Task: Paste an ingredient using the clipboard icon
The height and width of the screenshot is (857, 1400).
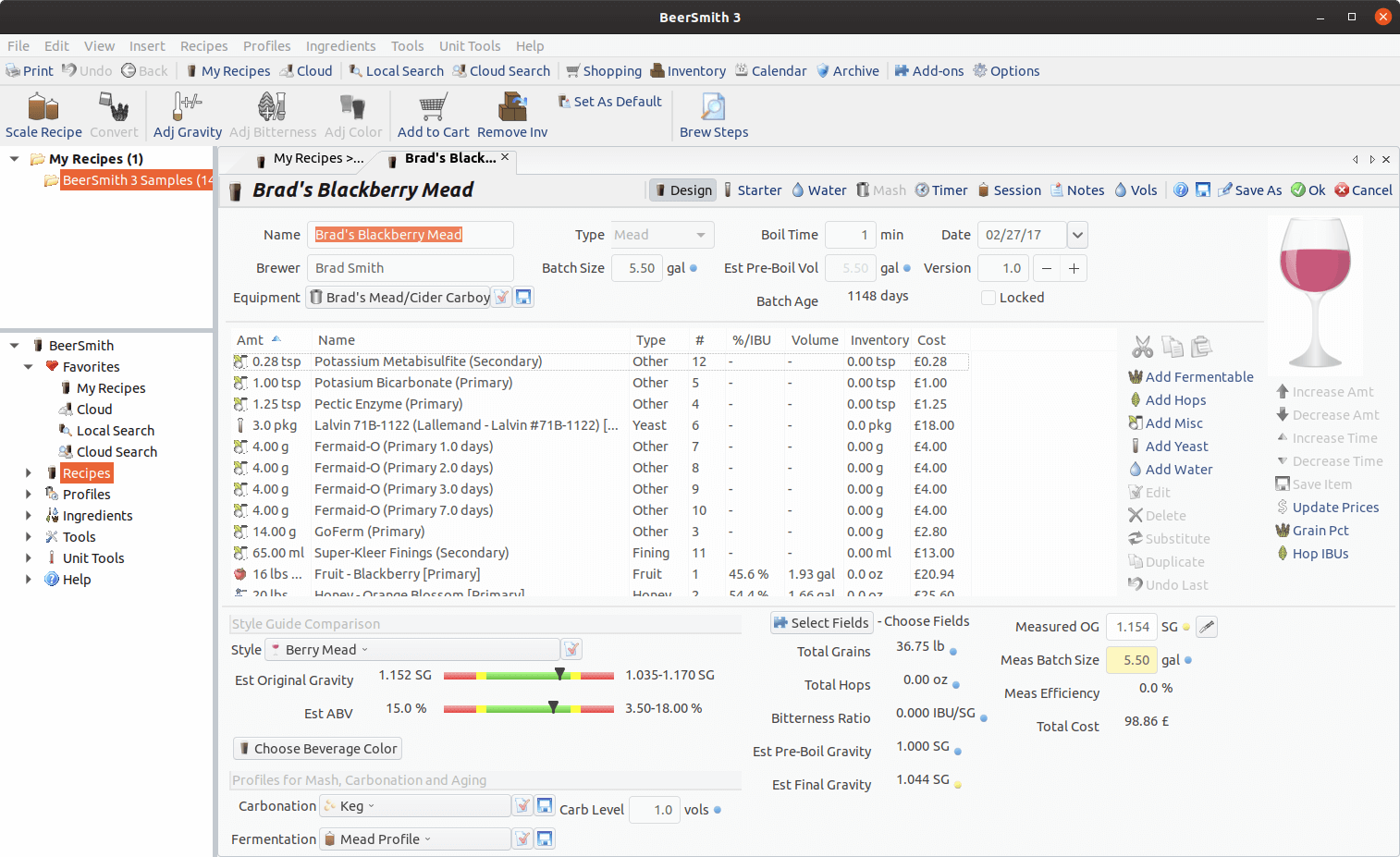Action: (1201, 347)
